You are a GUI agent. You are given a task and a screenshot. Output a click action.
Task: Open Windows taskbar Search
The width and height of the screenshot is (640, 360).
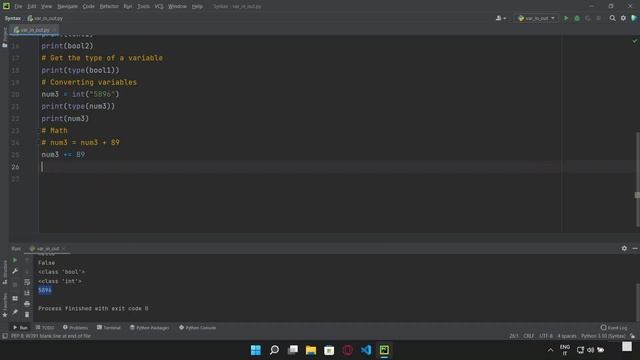[x=274, y=350]
